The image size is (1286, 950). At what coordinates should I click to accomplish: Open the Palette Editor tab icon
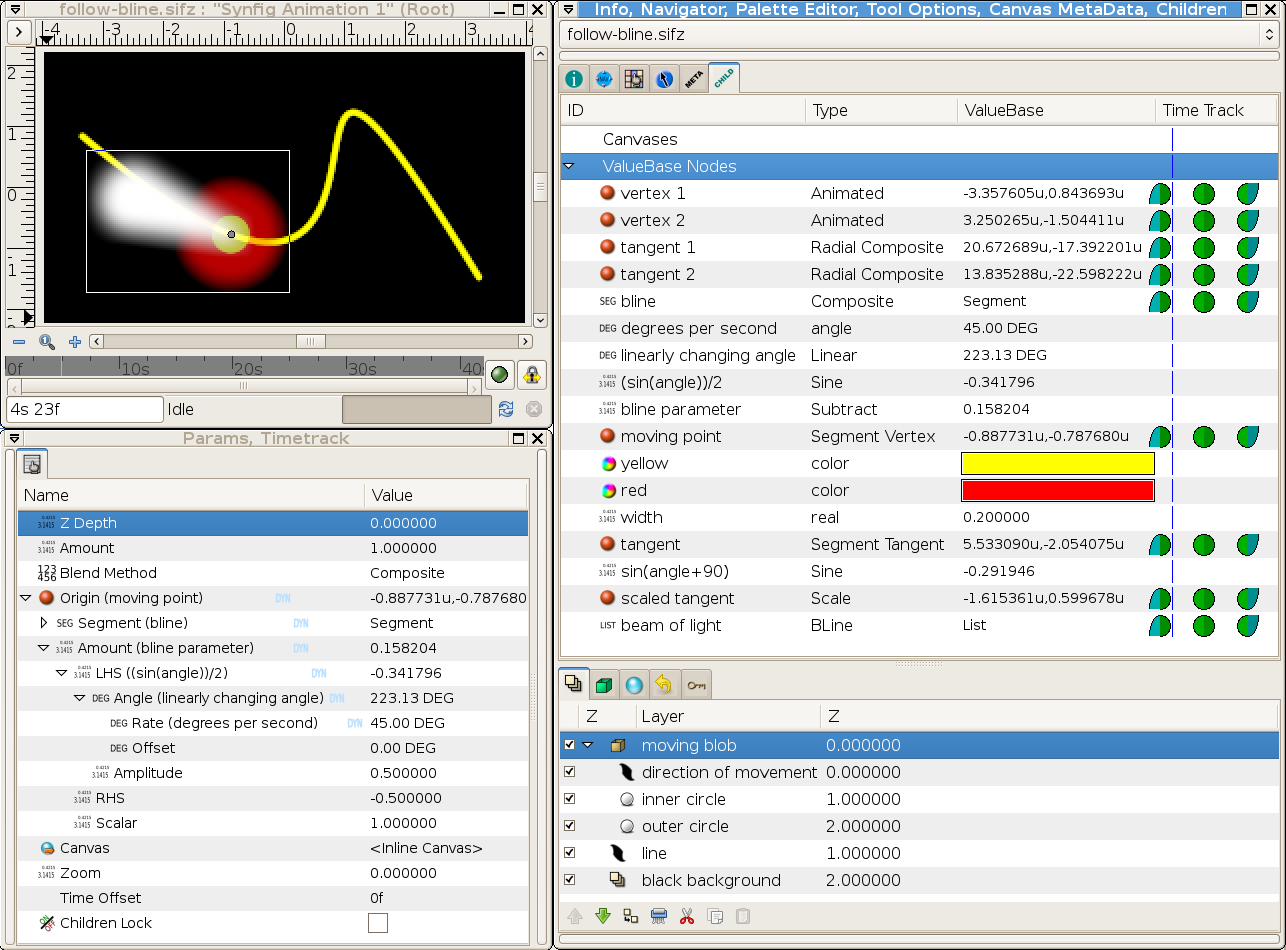point(634,79)
